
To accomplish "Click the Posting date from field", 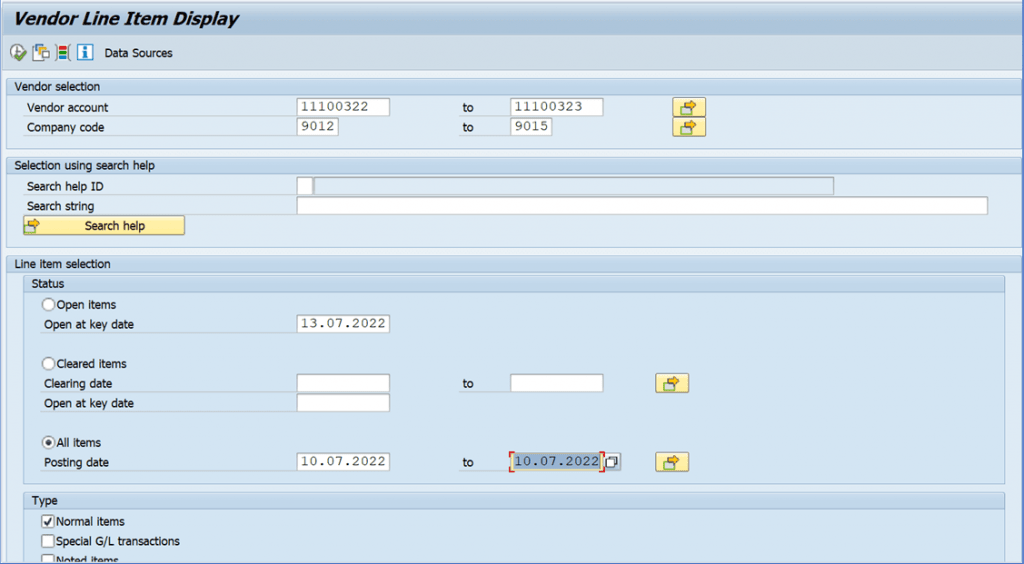I will click(343, 462).
